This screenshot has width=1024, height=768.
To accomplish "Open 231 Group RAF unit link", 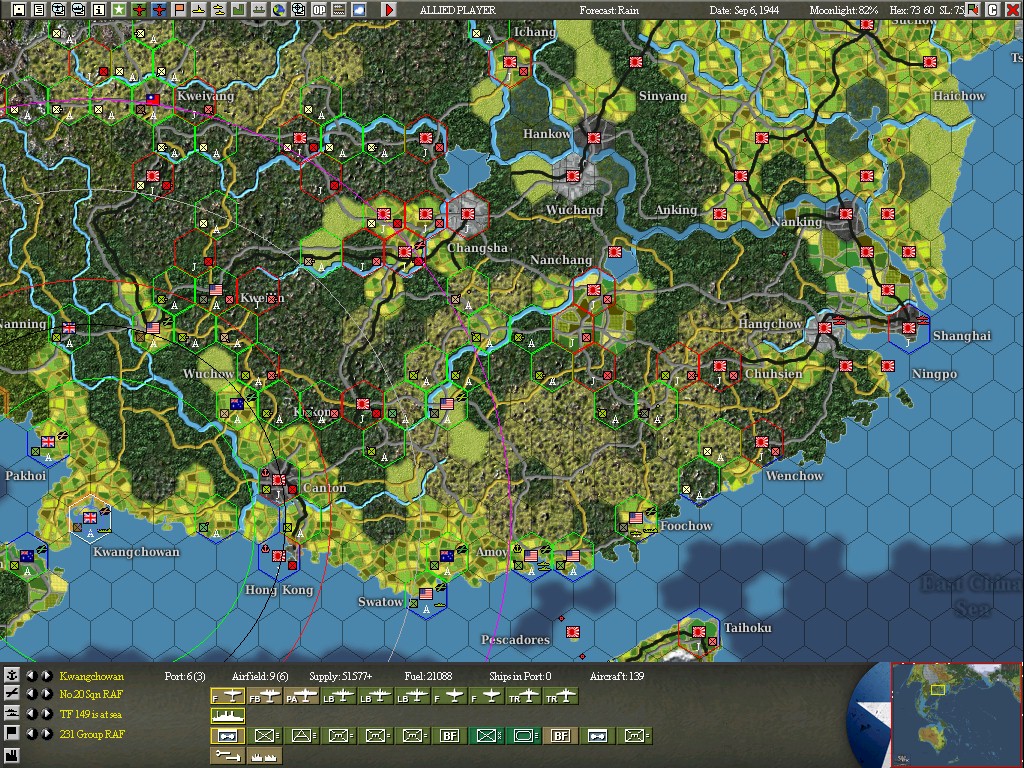I will tap(92, 734).
